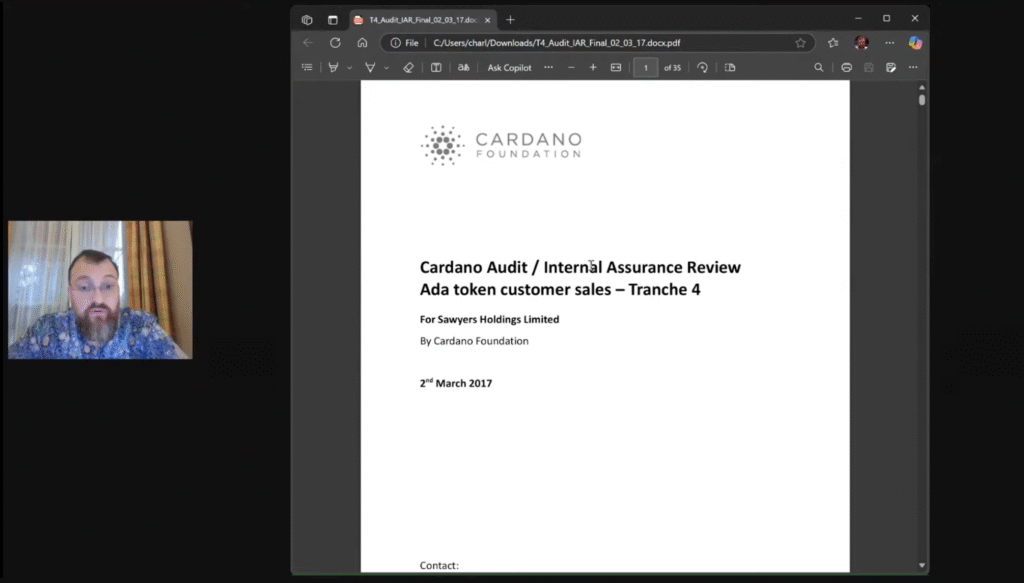Select the Draw pen tool
This screenshot has width=1024, height=583.
tap(370, 68)
